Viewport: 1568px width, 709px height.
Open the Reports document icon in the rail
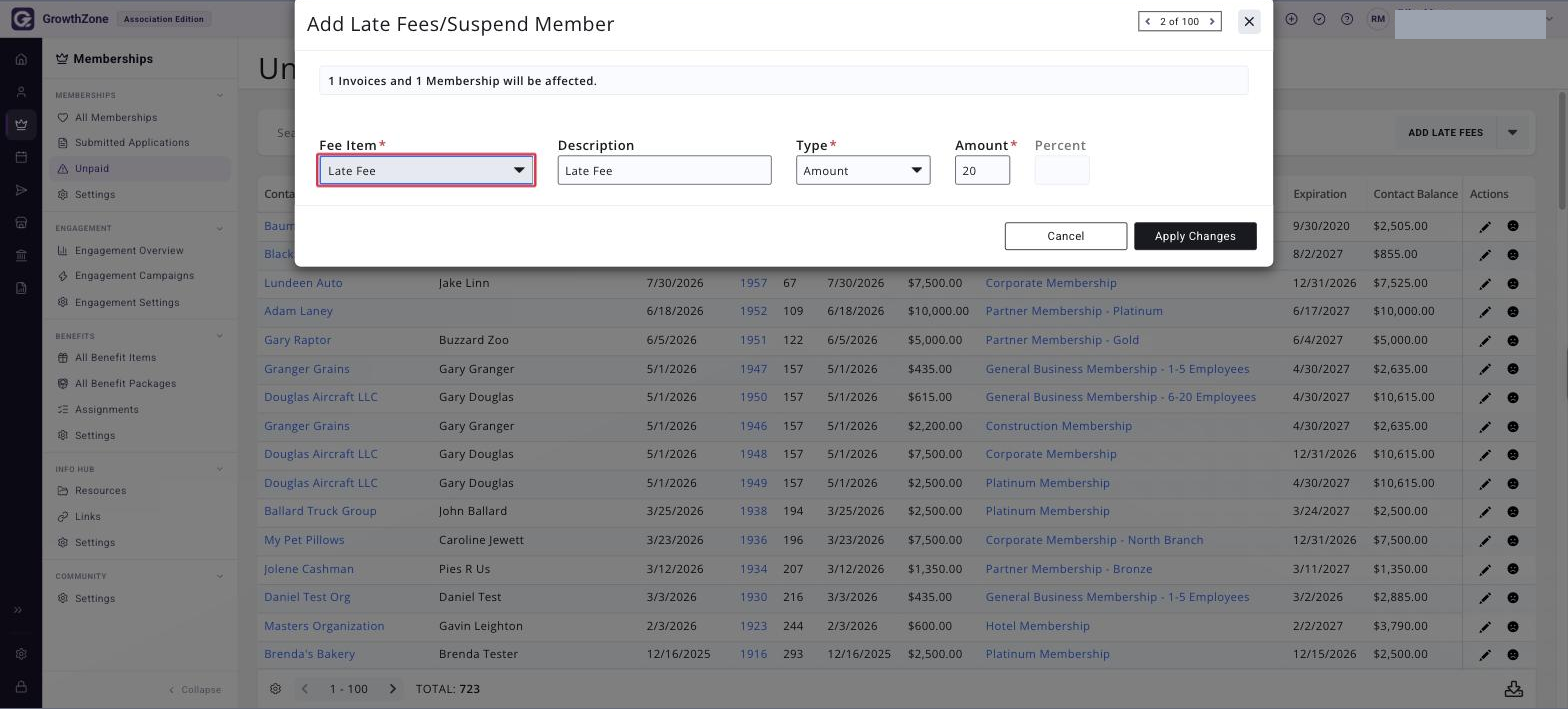coord(21,288)
